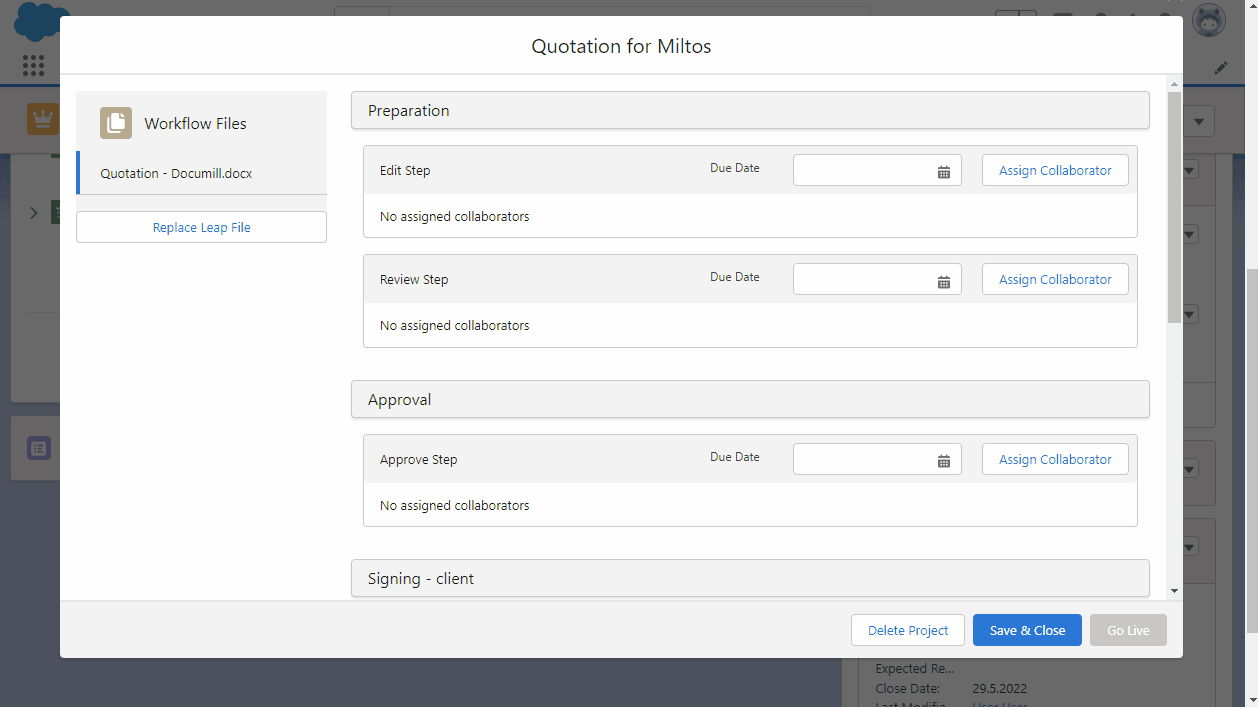Expand the Signing - client section

click(x=750, y=578)
